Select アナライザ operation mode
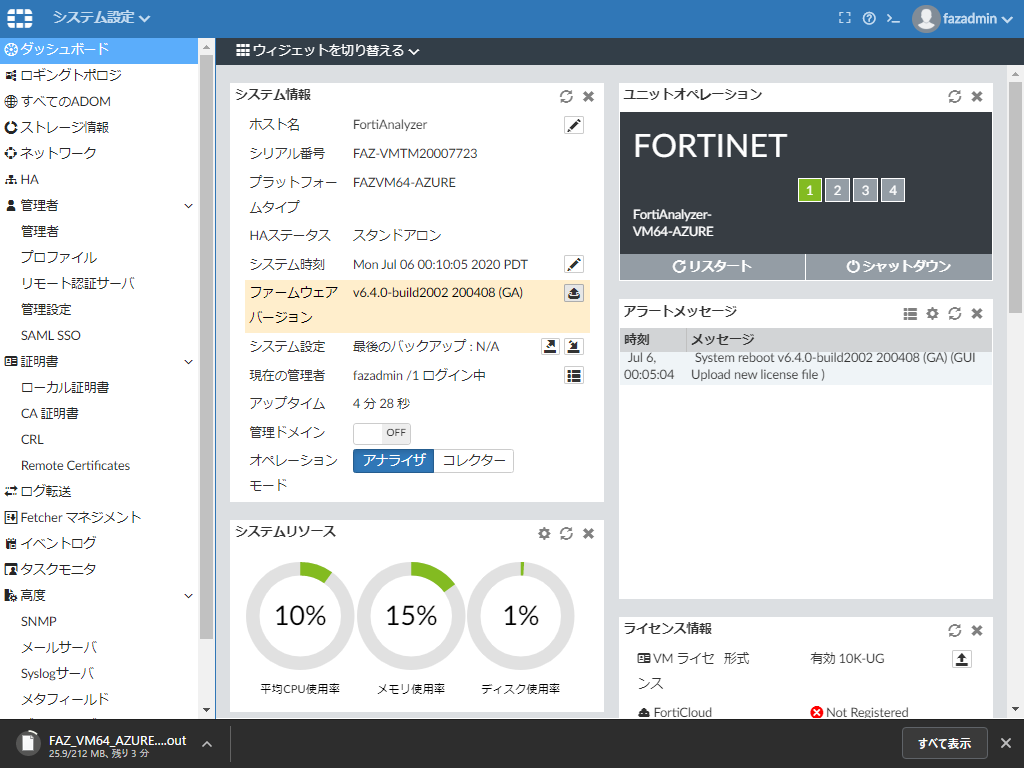 [x=393, y=460]
